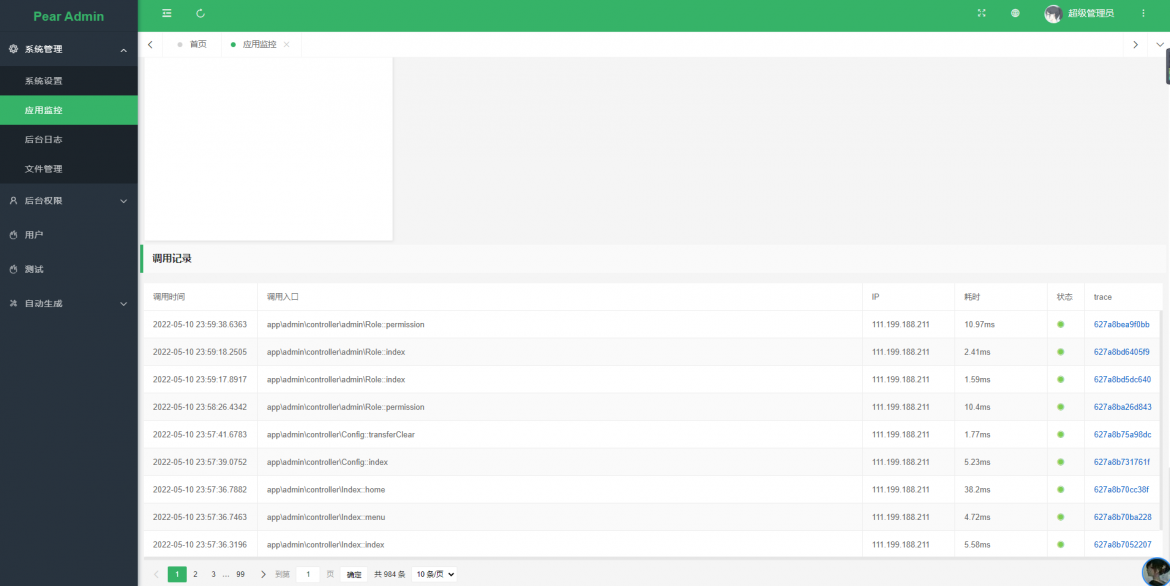This screenshot has width=1170, height=586.
Task: Open trace link 627a8bd6405f9
Action: coord(1121,352)
